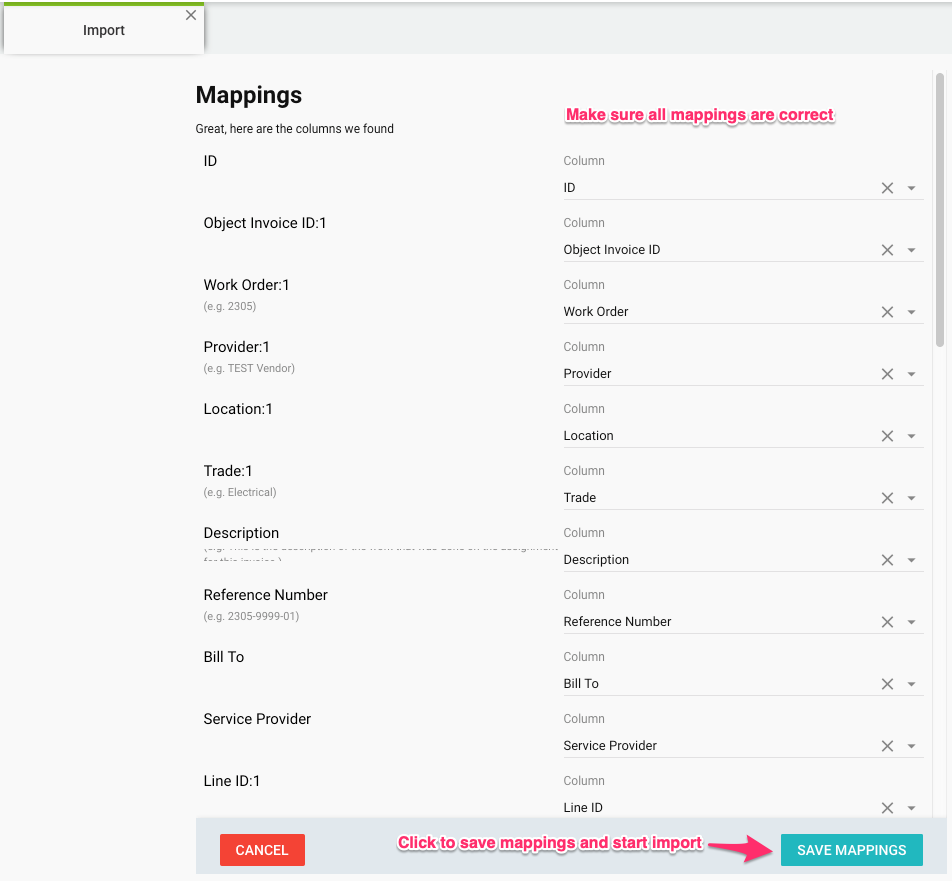The height and width of the screenshot is (881, 952).
Task: Click the 'Bill To' row label
Action: [223, 657]
